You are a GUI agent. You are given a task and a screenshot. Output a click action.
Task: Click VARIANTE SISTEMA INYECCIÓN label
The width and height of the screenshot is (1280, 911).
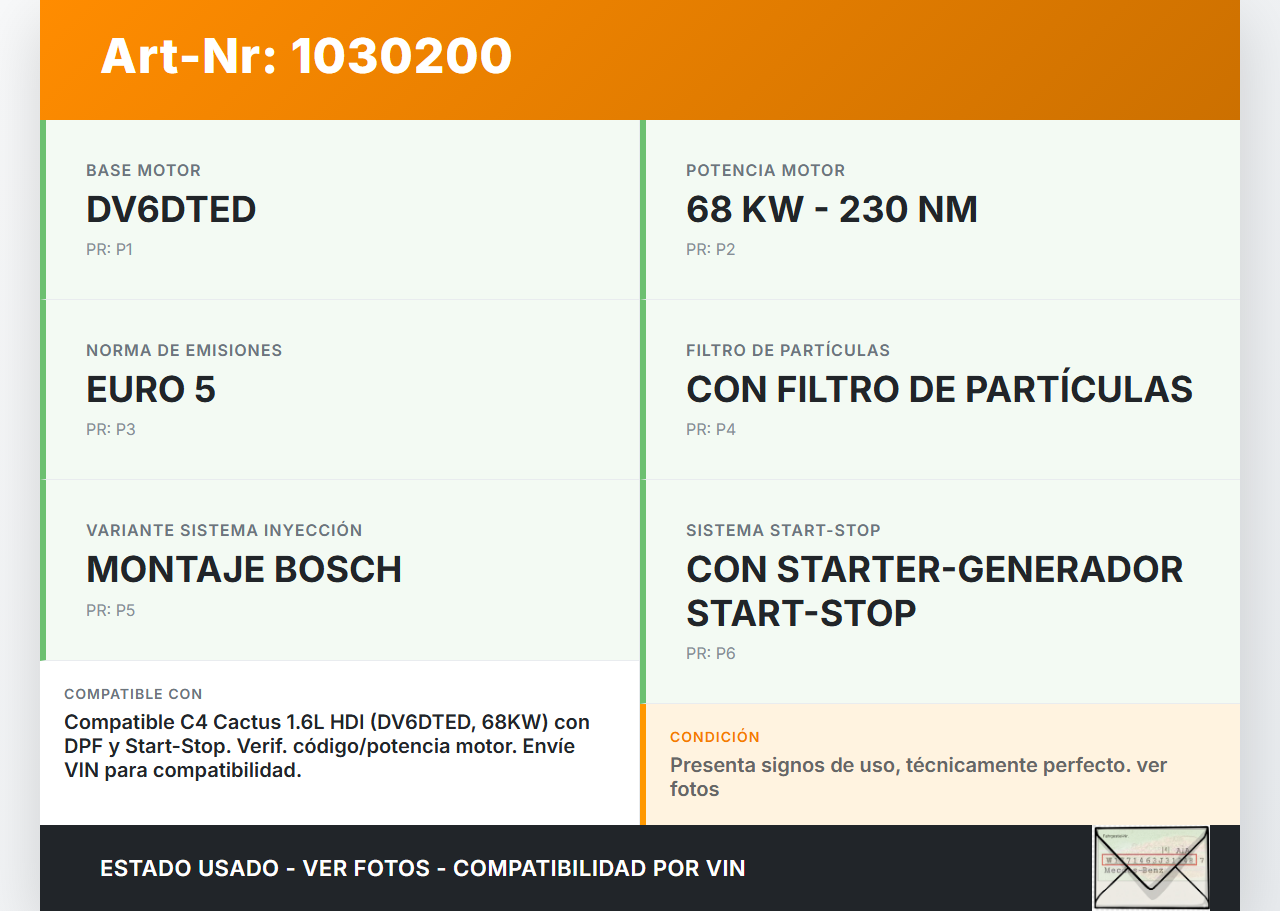point(224,530)
